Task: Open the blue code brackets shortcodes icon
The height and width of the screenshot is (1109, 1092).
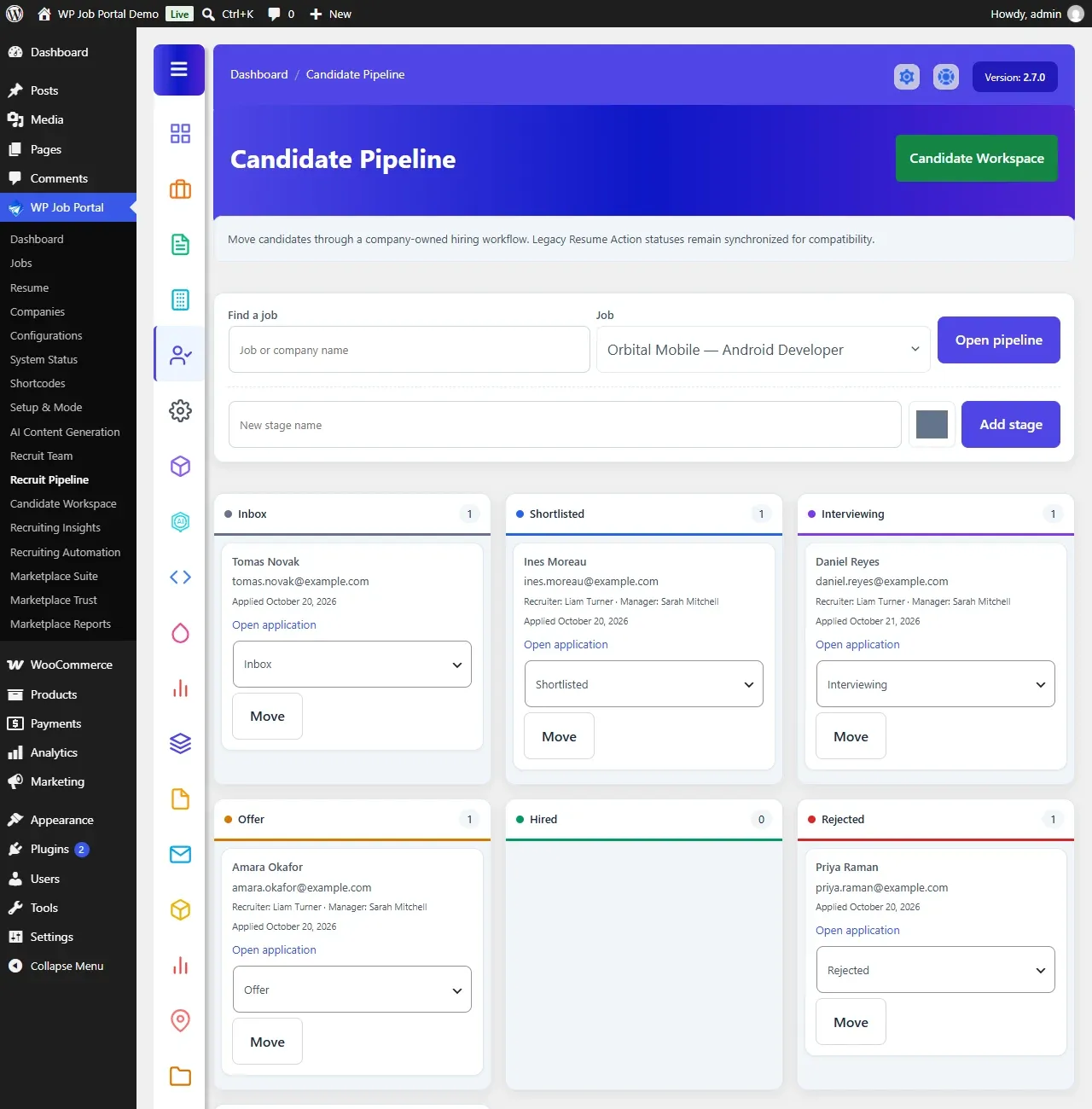Action: point(180,577)
